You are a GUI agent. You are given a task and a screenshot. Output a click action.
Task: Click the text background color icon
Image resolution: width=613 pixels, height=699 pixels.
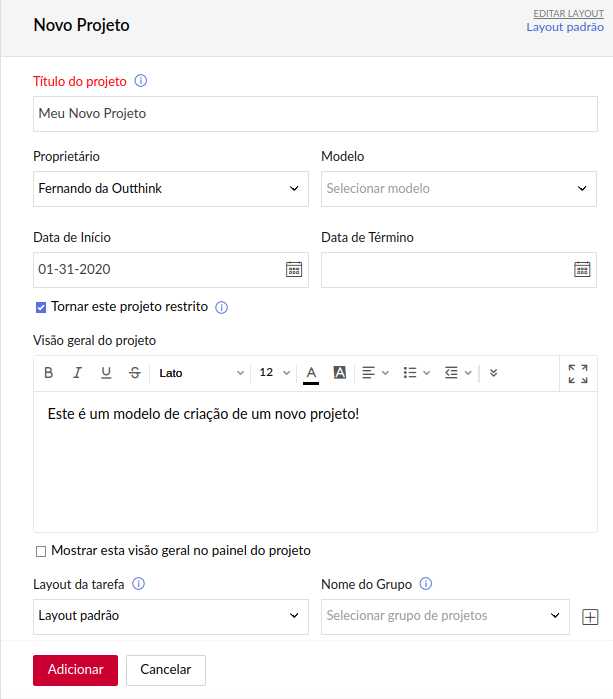[x=340, y=372]
